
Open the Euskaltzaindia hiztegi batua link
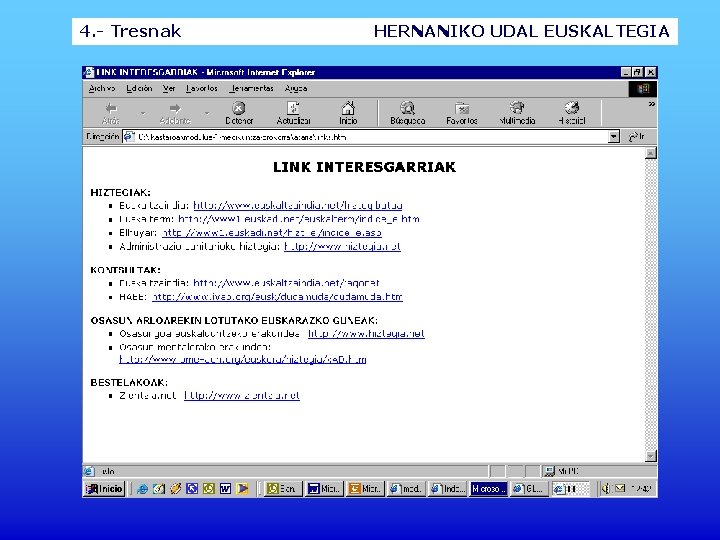point(298,205)
